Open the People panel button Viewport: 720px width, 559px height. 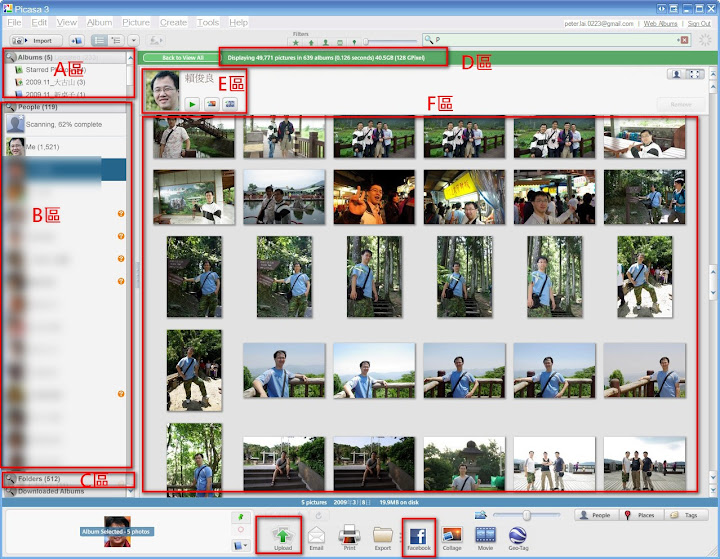(x=596, y=515)
